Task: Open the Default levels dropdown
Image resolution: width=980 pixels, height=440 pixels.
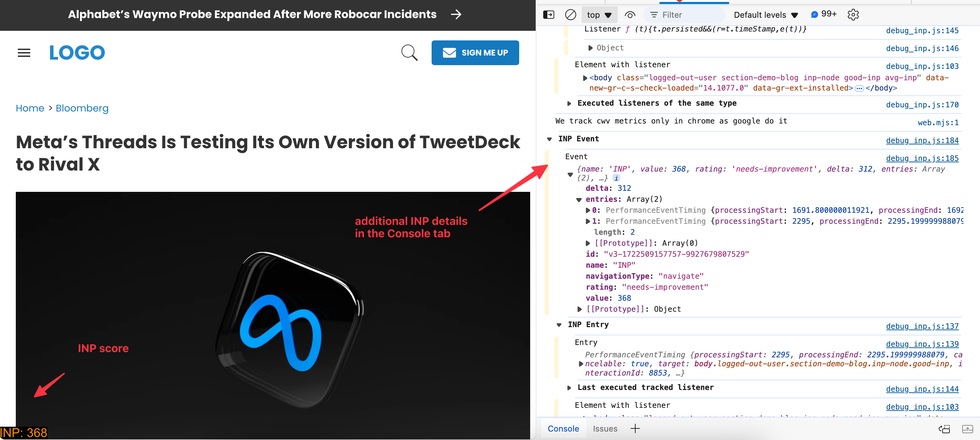Action: pyautogui.click(x=766, y=14)
